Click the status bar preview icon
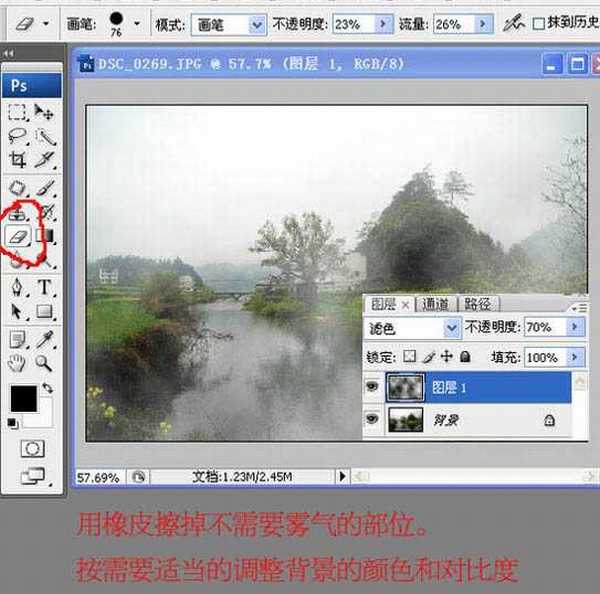Image resolution: width=600 pixels, height=594 pixels. [x=138, y=477]
